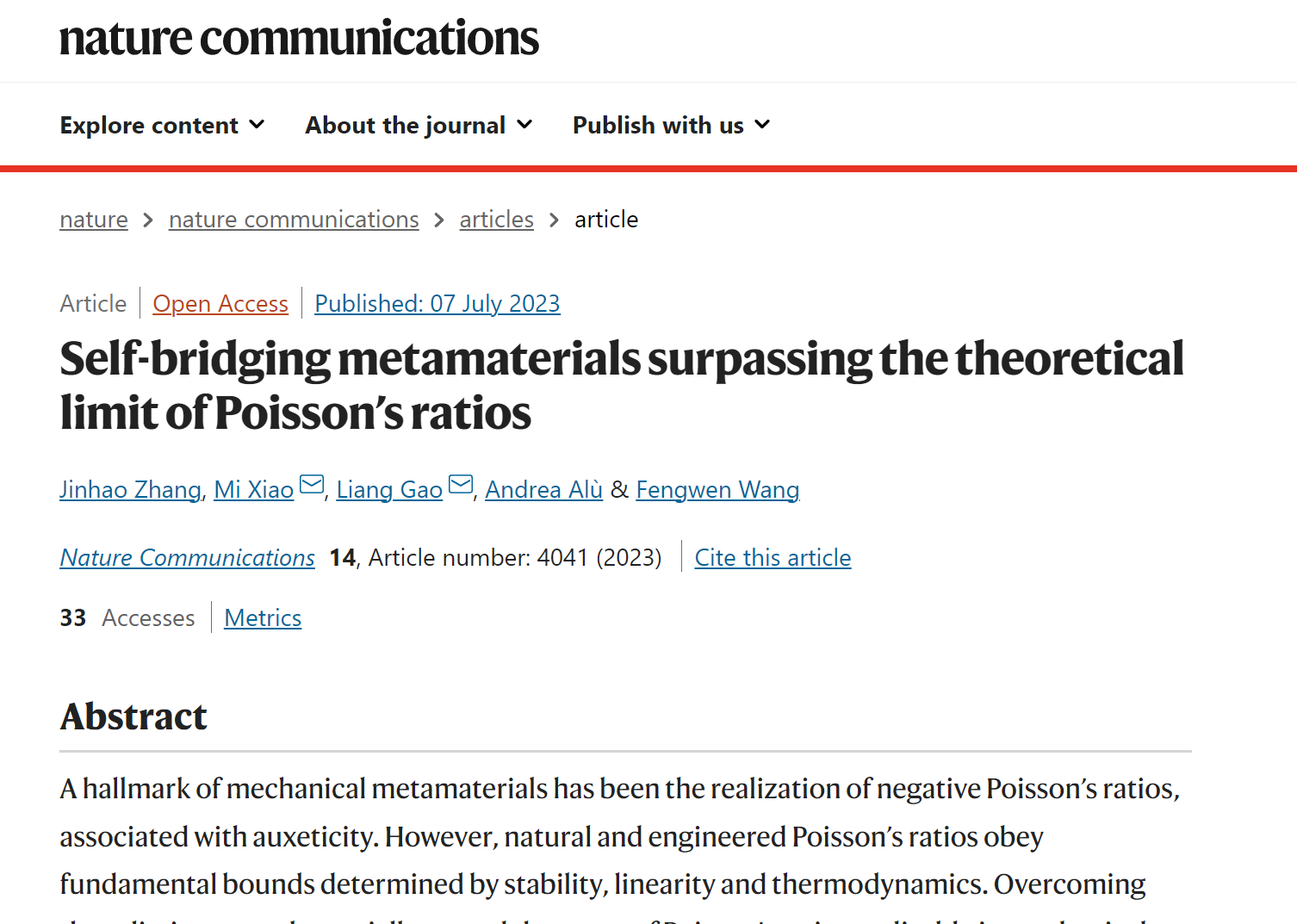Open Fengwen Wang author link
The height and width of the screenshot is (924, 1297).
point(717,490)
